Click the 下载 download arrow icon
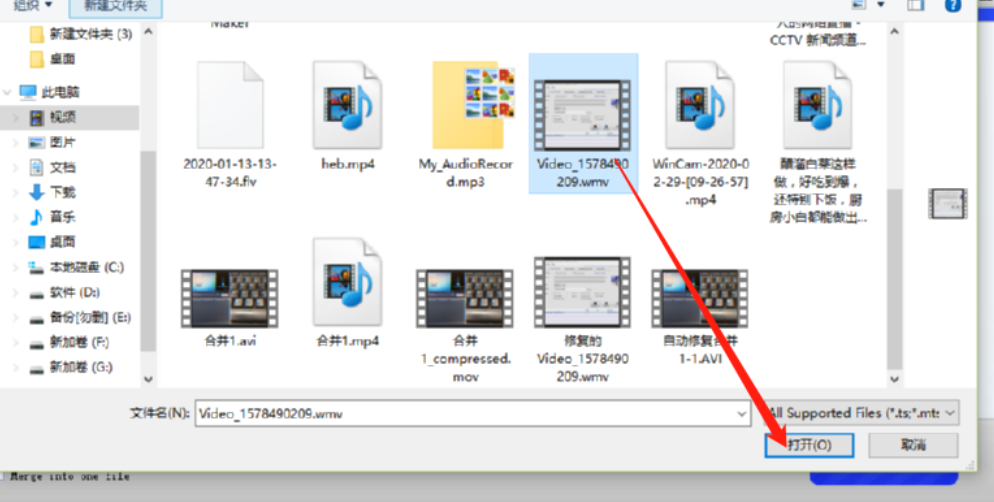The image size is (994, 502). click(37, 192)
